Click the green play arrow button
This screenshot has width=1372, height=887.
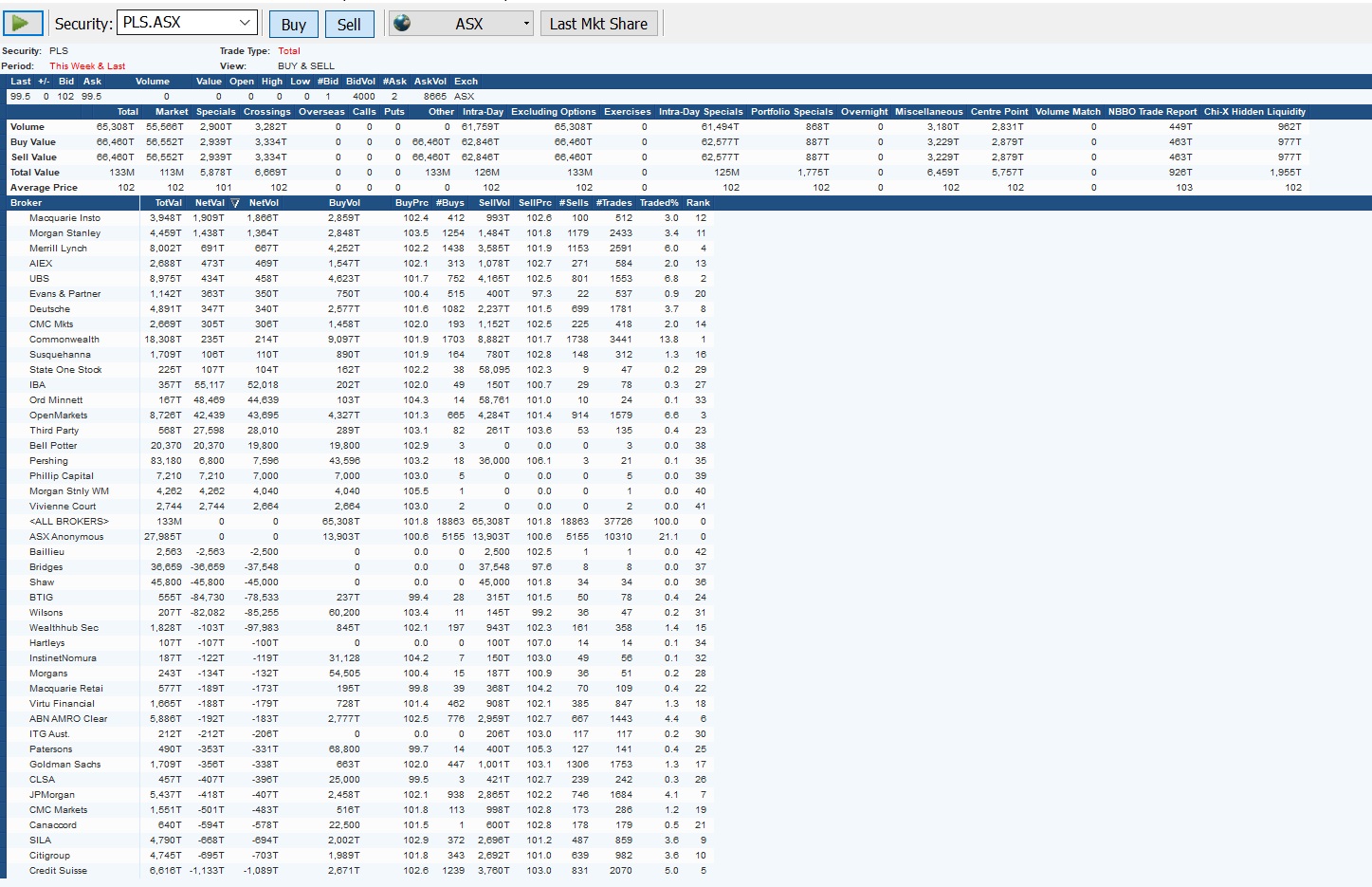coord(22,24)
